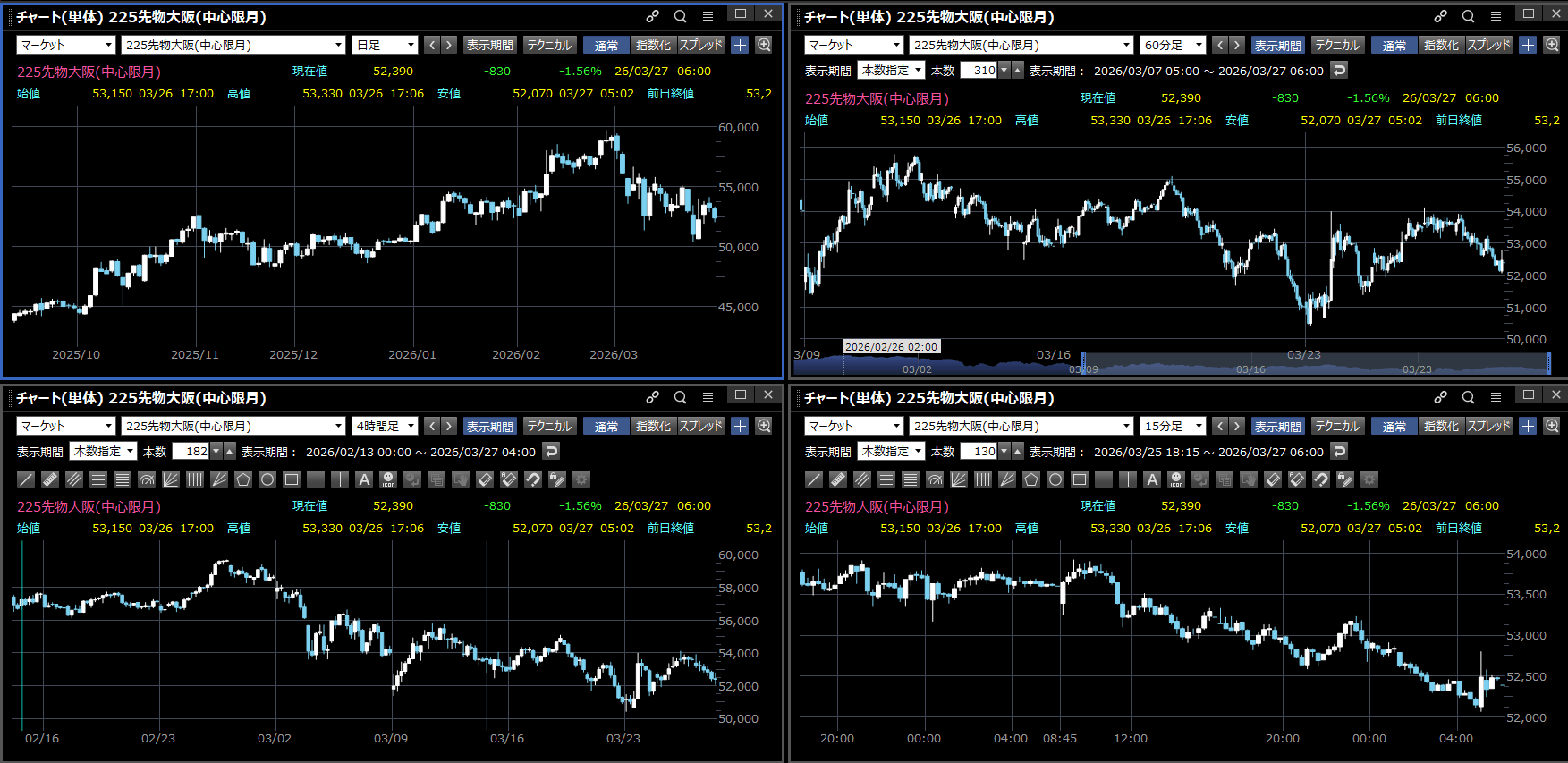
Task: Click the link icon in 4時間足 chart title bar
Action: click(653, 397)
